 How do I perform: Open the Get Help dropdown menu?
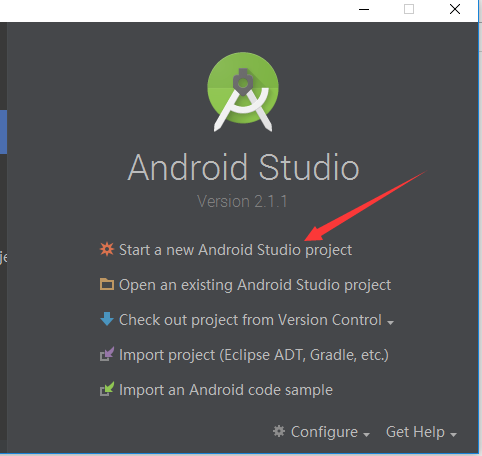click(415, 432)
